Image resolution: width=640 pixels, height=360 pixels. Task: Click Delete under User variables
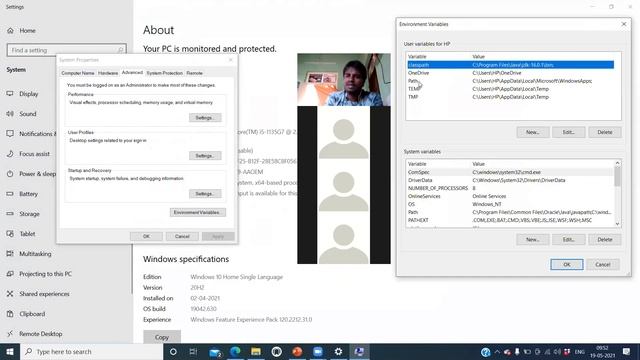pos(604,132)
